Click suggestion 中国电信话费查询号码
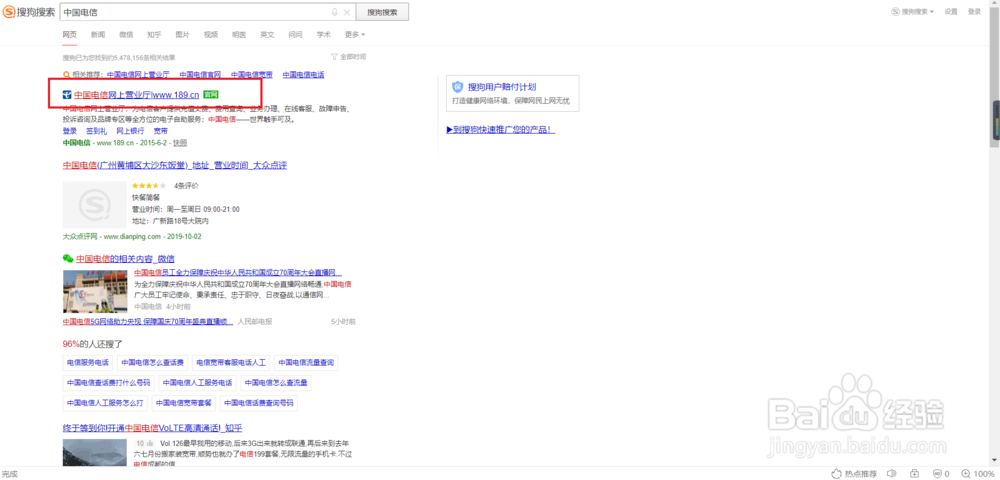1000x480 pixels. pos(258,404)
